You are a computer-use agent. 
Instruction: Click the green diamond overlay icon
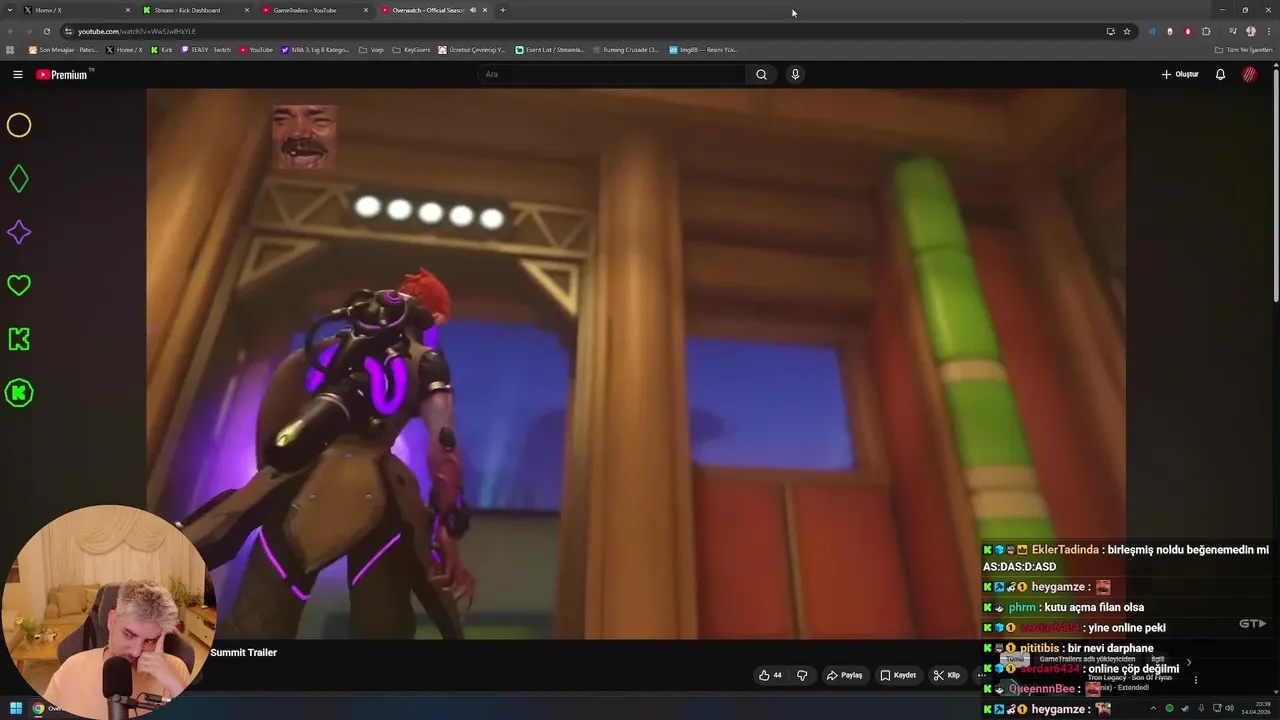(19, 179)
